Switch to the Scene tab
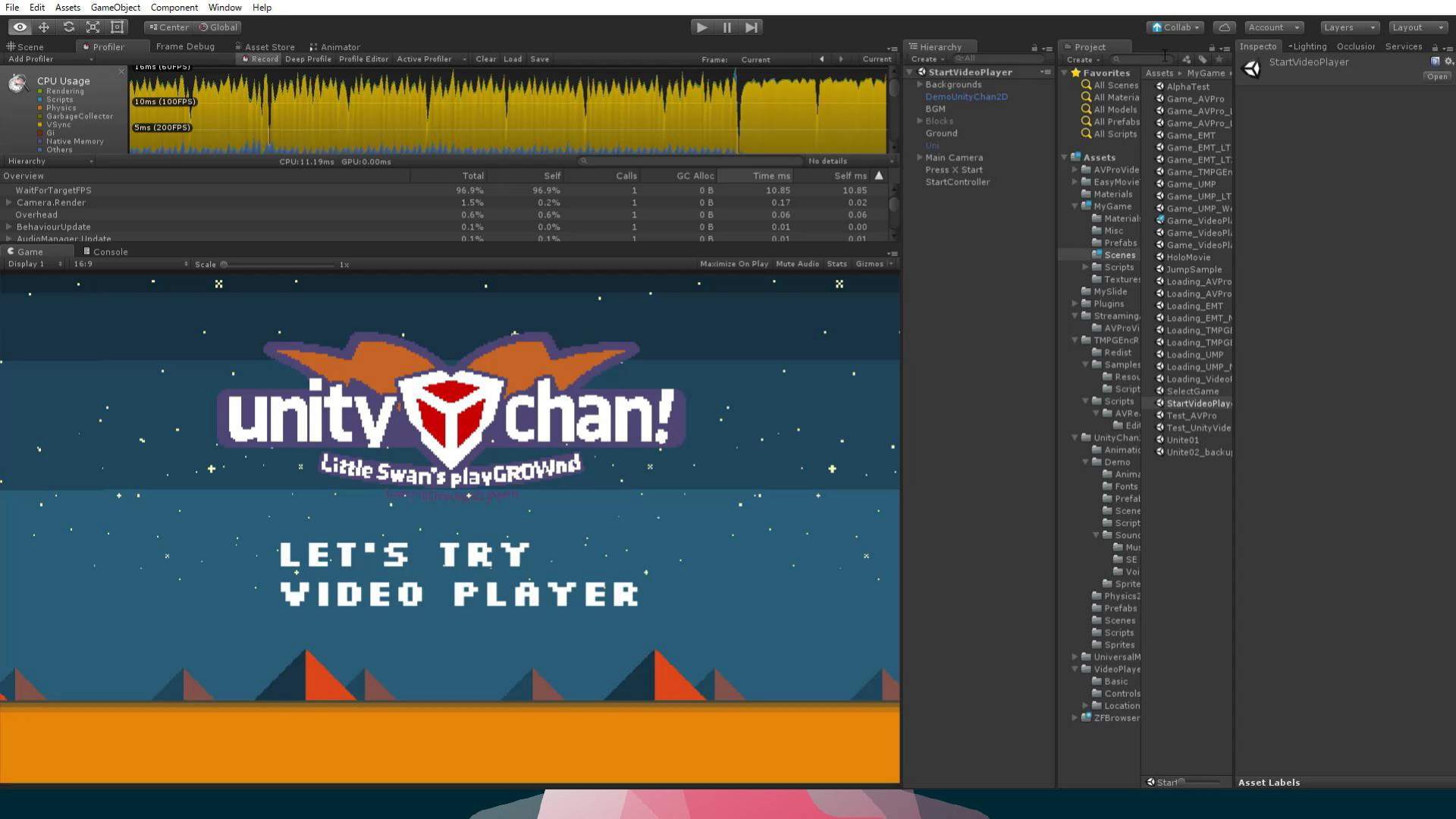The width and height of the screenshot is (1456, 819). pos(25,47)
